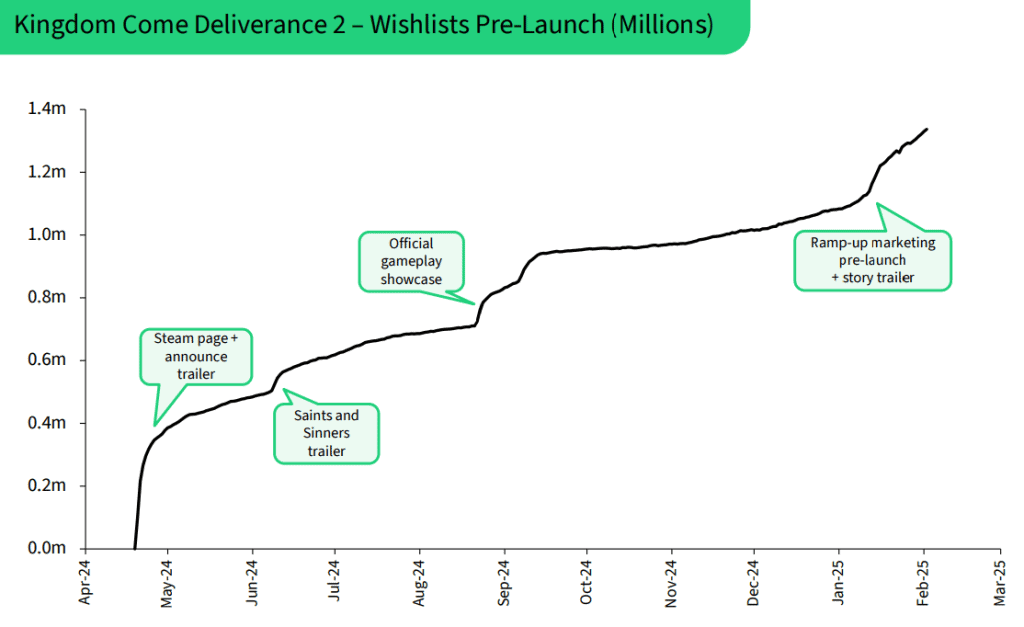This screenshot has height=627, width=1024.
Task: Click the Oct-24 x-axis label
Action: point(586,582)
